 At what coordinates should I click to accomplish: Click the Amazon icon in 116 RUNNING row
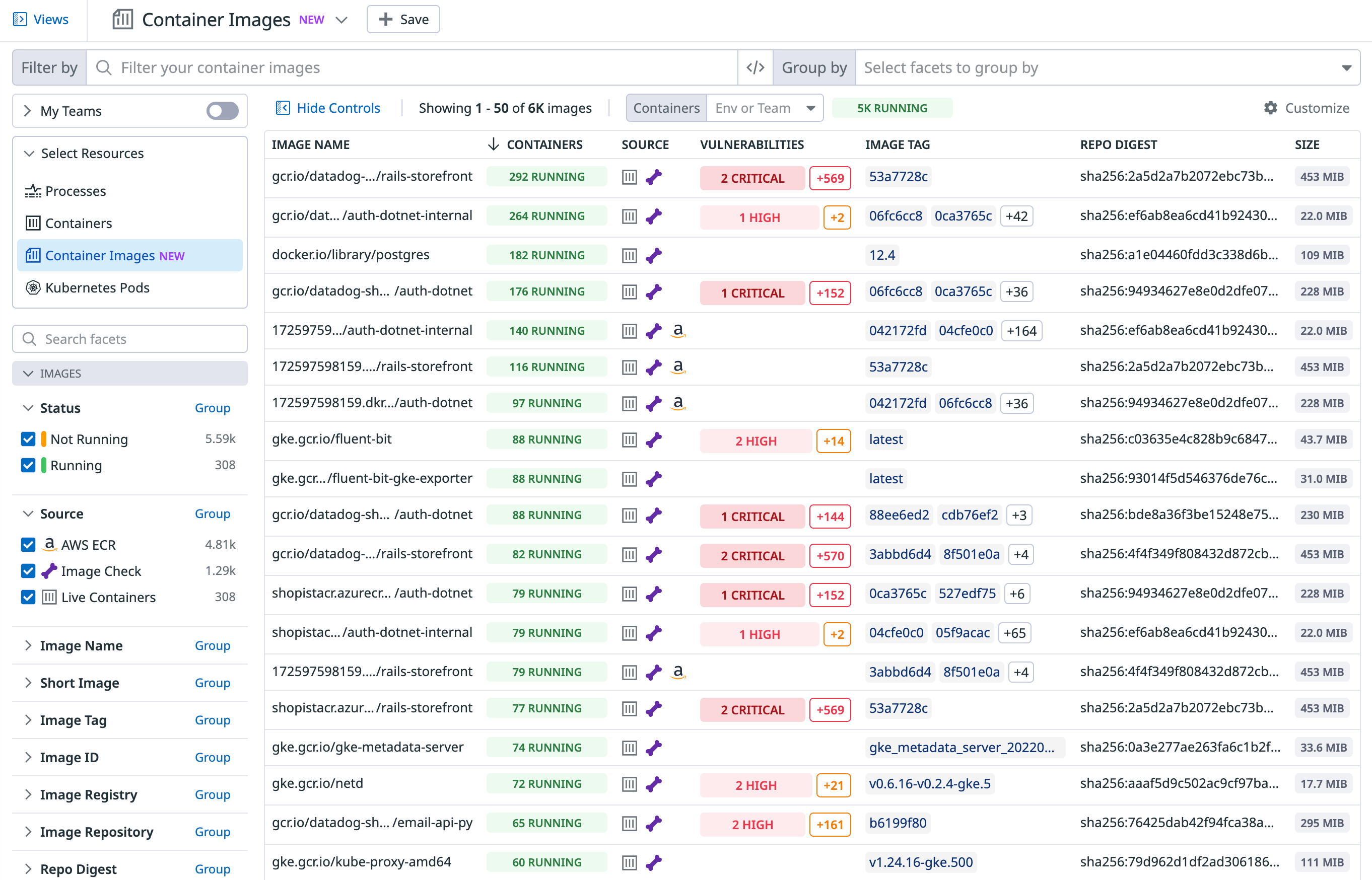tap(678, 366)
